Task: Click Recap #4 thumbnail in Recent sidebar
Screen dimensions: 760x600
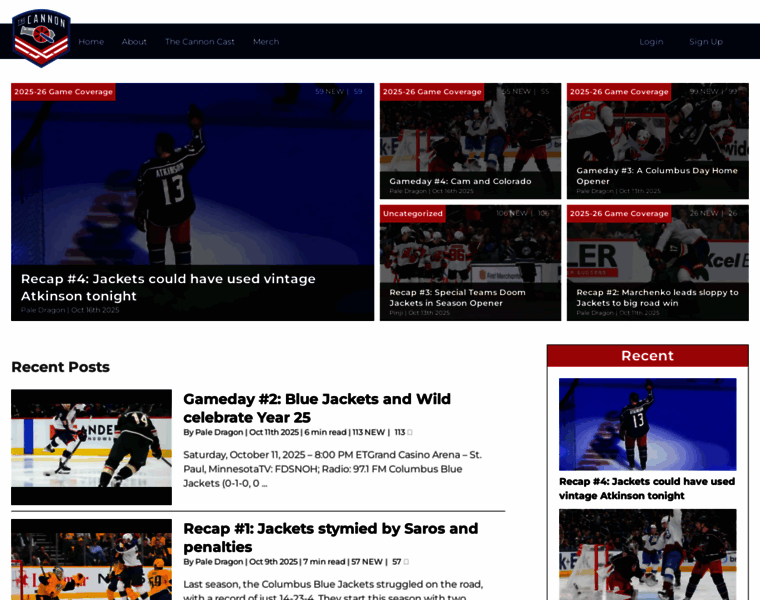Action: [647, 424]
